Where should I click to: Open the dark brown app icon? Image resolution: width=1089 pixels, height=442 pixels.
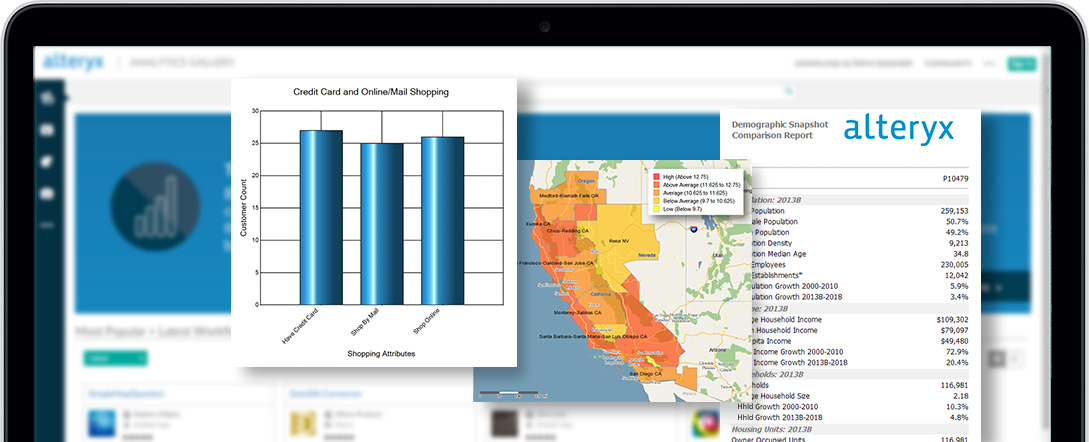coord(505,423)
